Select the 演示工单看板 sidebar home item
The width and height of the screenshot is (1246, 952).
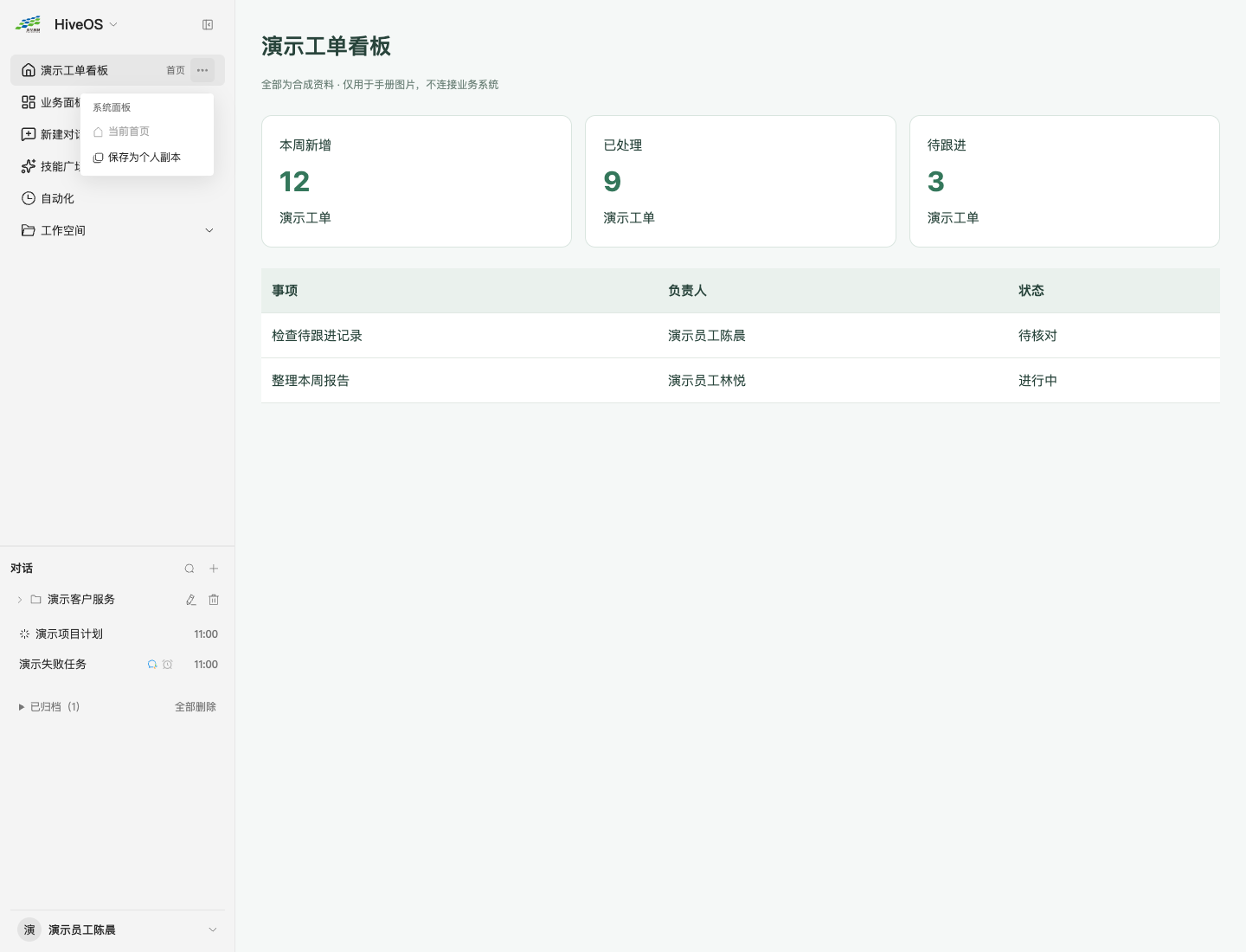pyautogui.click(x=118, y=70)
